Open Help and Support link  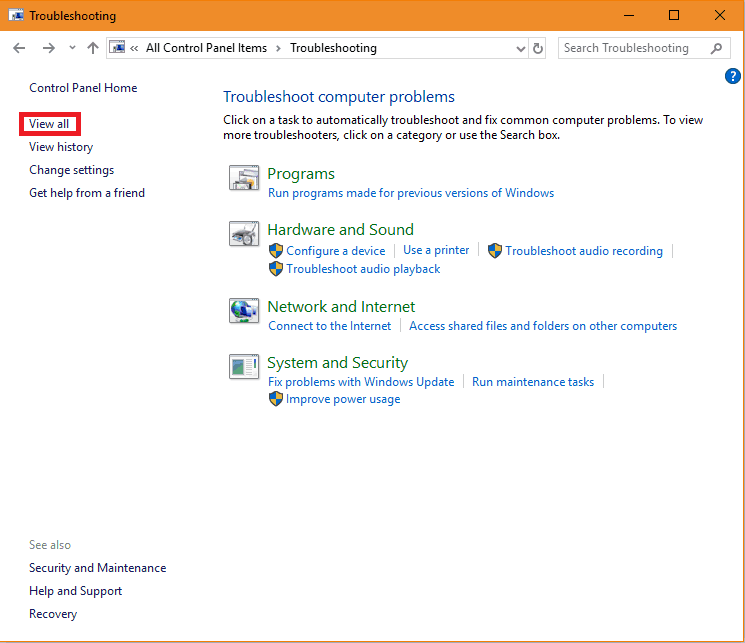click(x=76, y=591)
